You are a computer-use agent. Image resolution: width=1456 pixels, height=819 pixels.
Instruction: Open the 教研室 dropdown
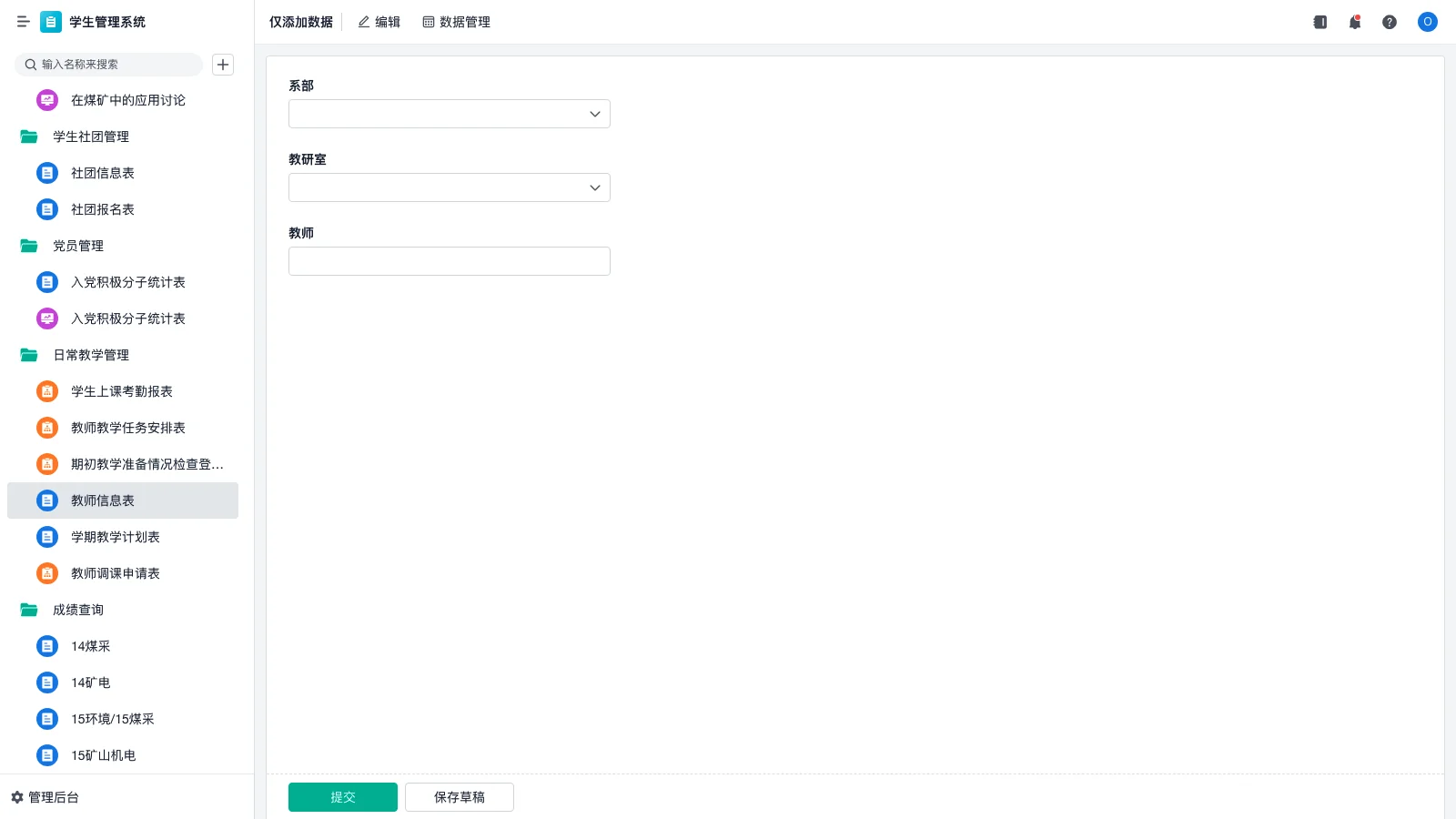[x=450, y=187]
